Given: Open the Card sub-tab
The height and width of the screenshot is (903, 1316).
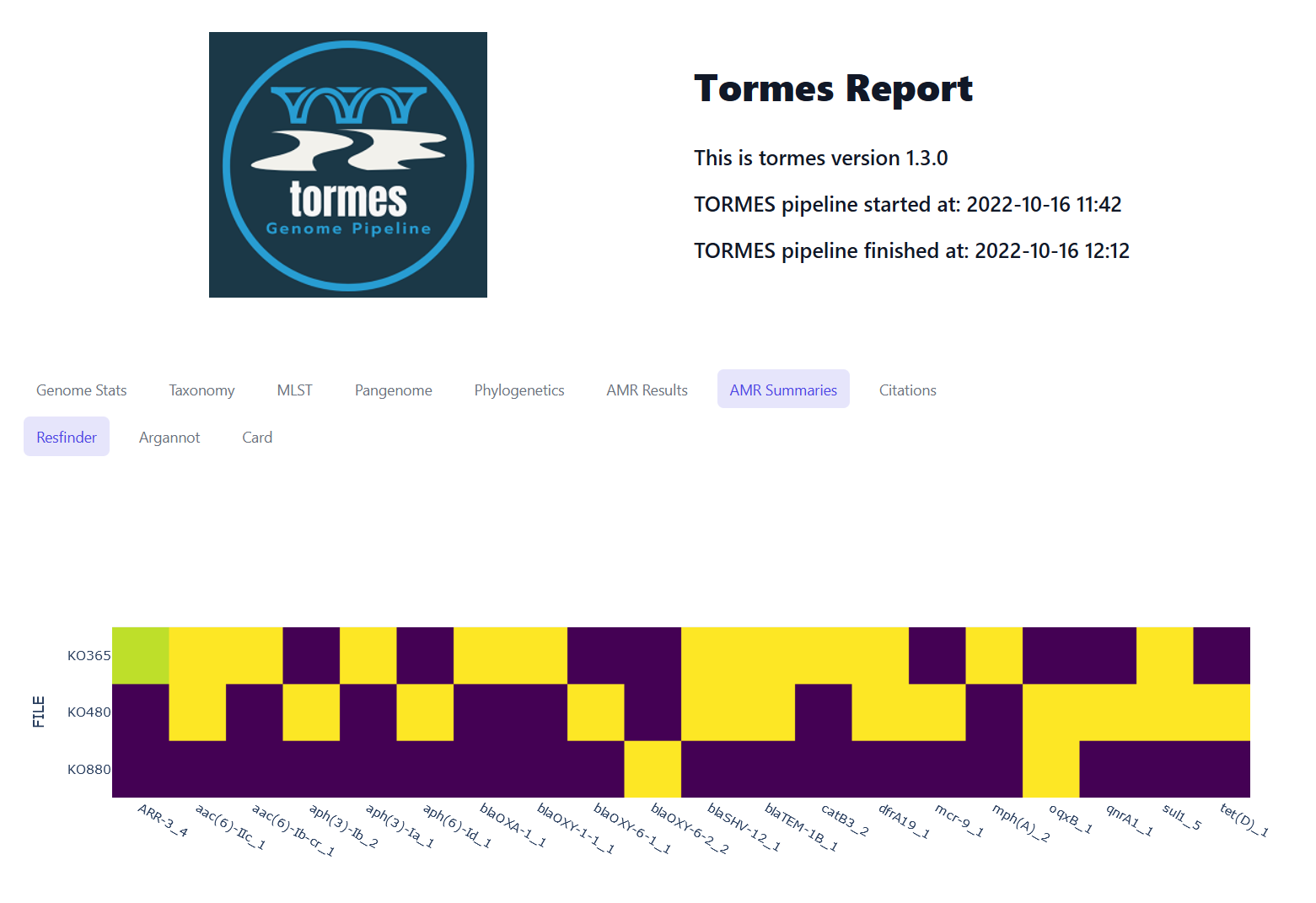Looking at the screenshot, I should 256,437.
